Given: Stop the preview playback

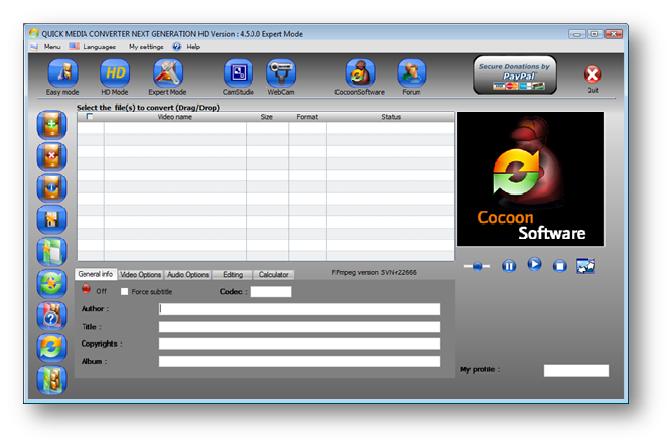Looking at the screenshot, I should (559, 266).
